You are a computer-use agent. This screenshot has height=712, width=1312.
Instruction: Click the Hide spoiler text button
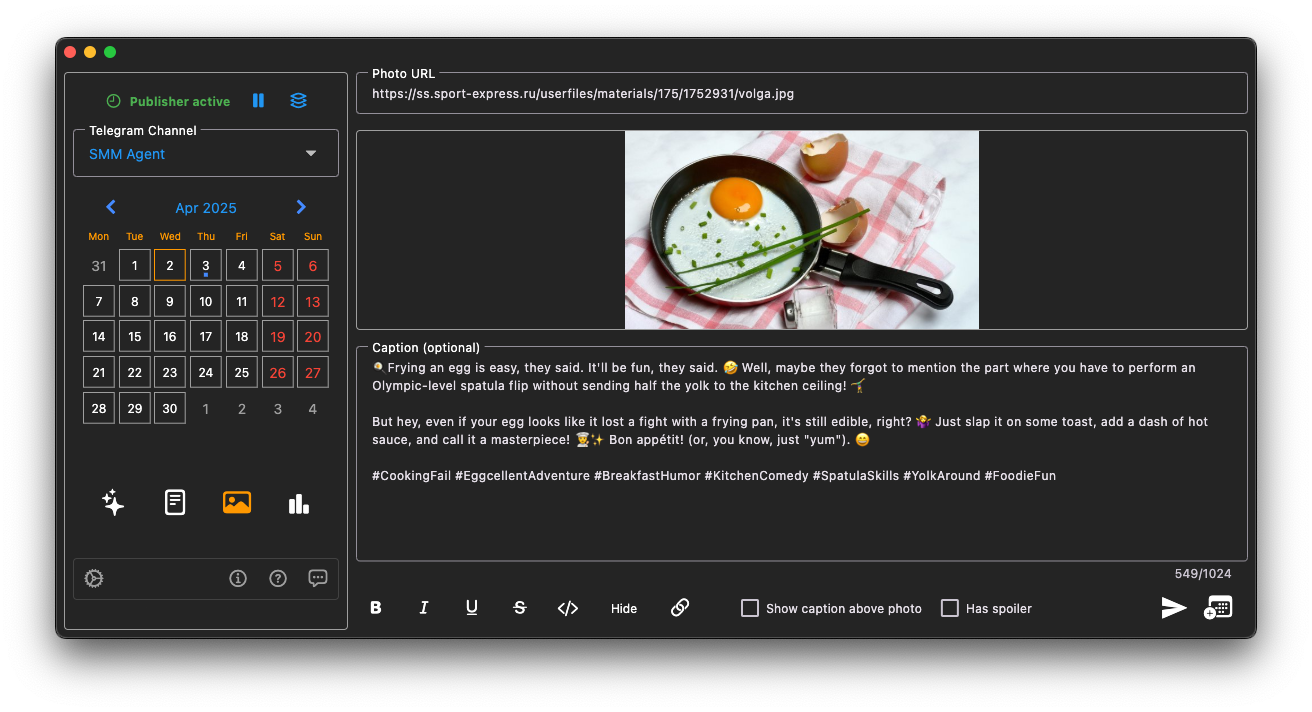(624, 608)
